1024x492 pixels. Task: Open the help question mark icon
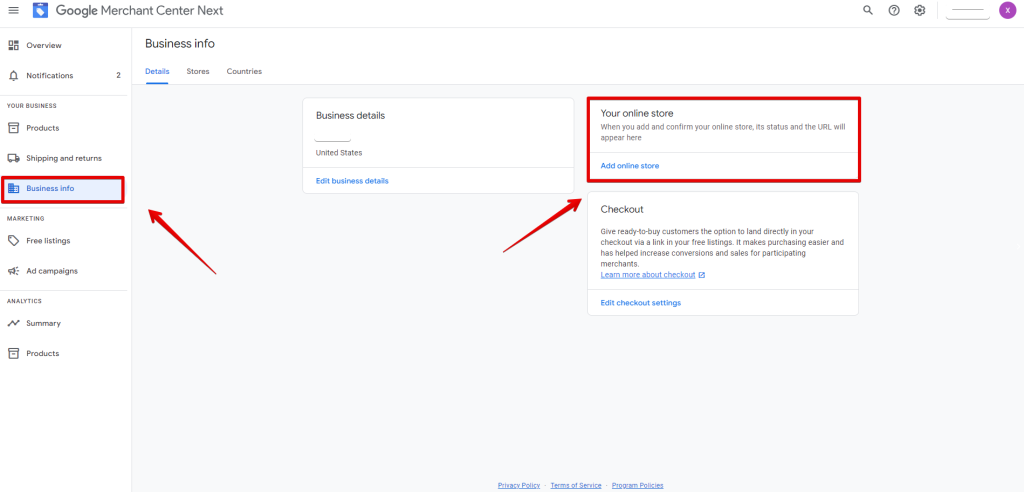894,10
